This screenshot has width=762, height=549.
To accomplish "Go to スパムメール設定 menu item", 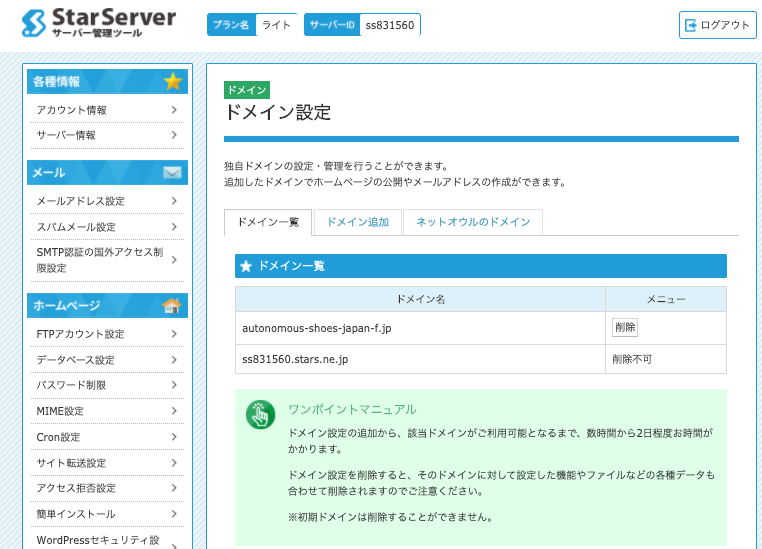I will click(76, 227).
